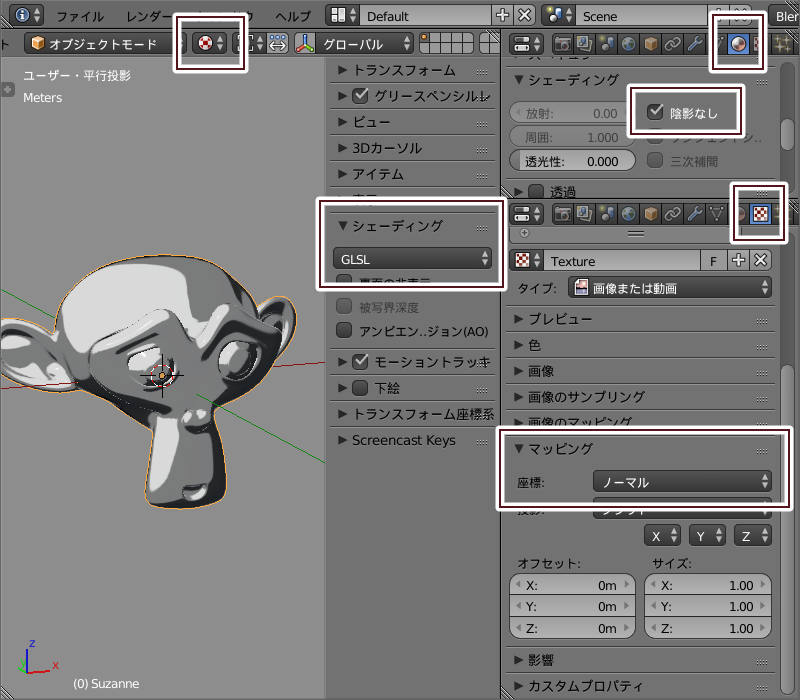Screen dimensions: 800x700
Task: Select the translate manipulator axes icon
Action: click(x=304, y=43)
